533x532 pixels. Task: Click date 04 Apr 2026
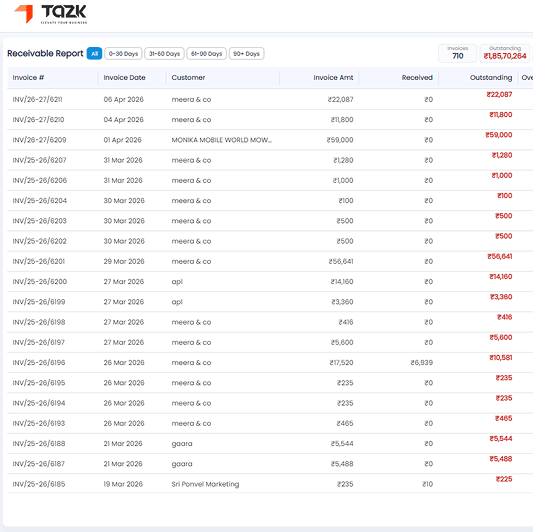point(123,120)
